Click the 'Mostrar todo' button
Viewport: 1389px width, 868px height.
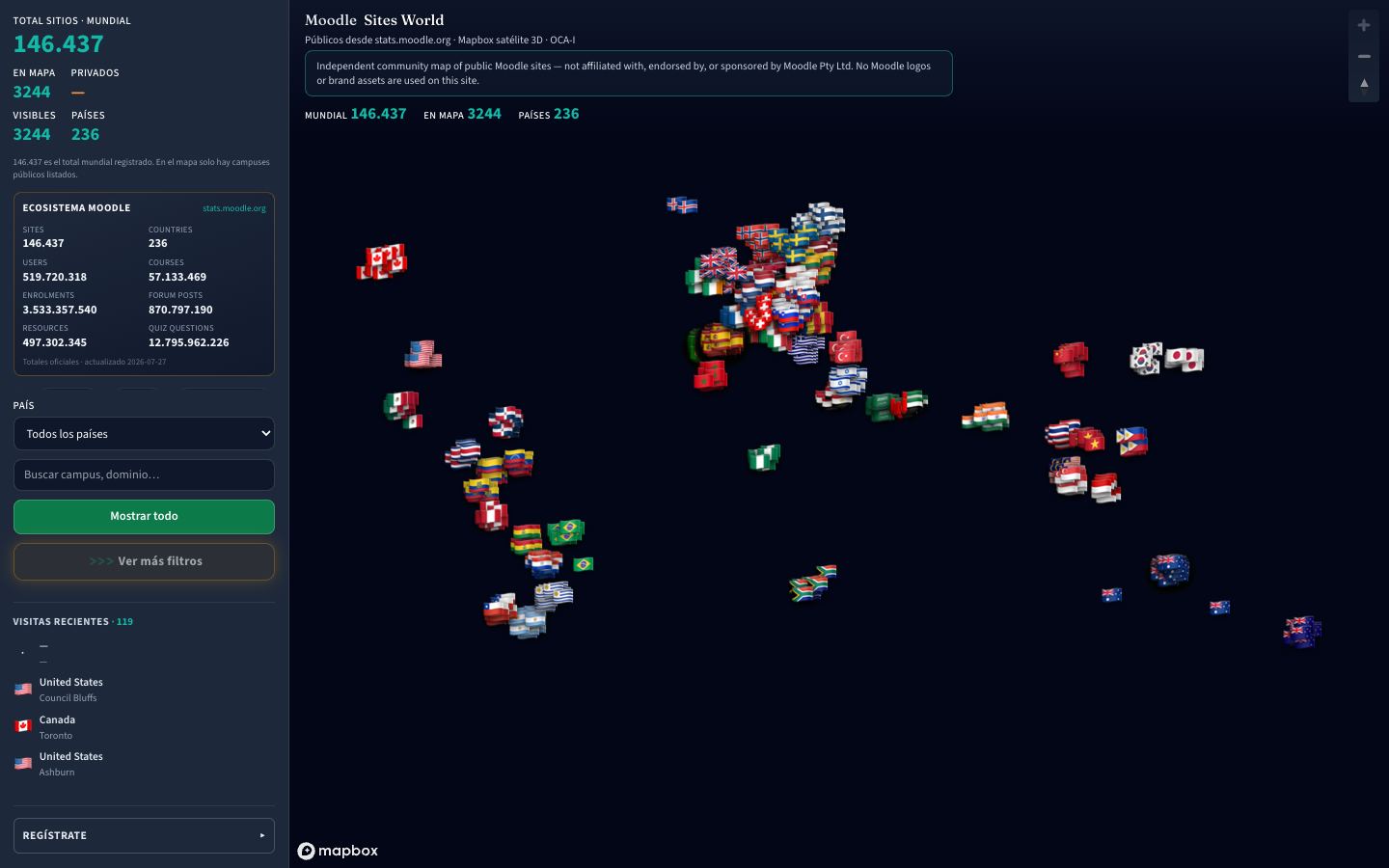point(144,516)
